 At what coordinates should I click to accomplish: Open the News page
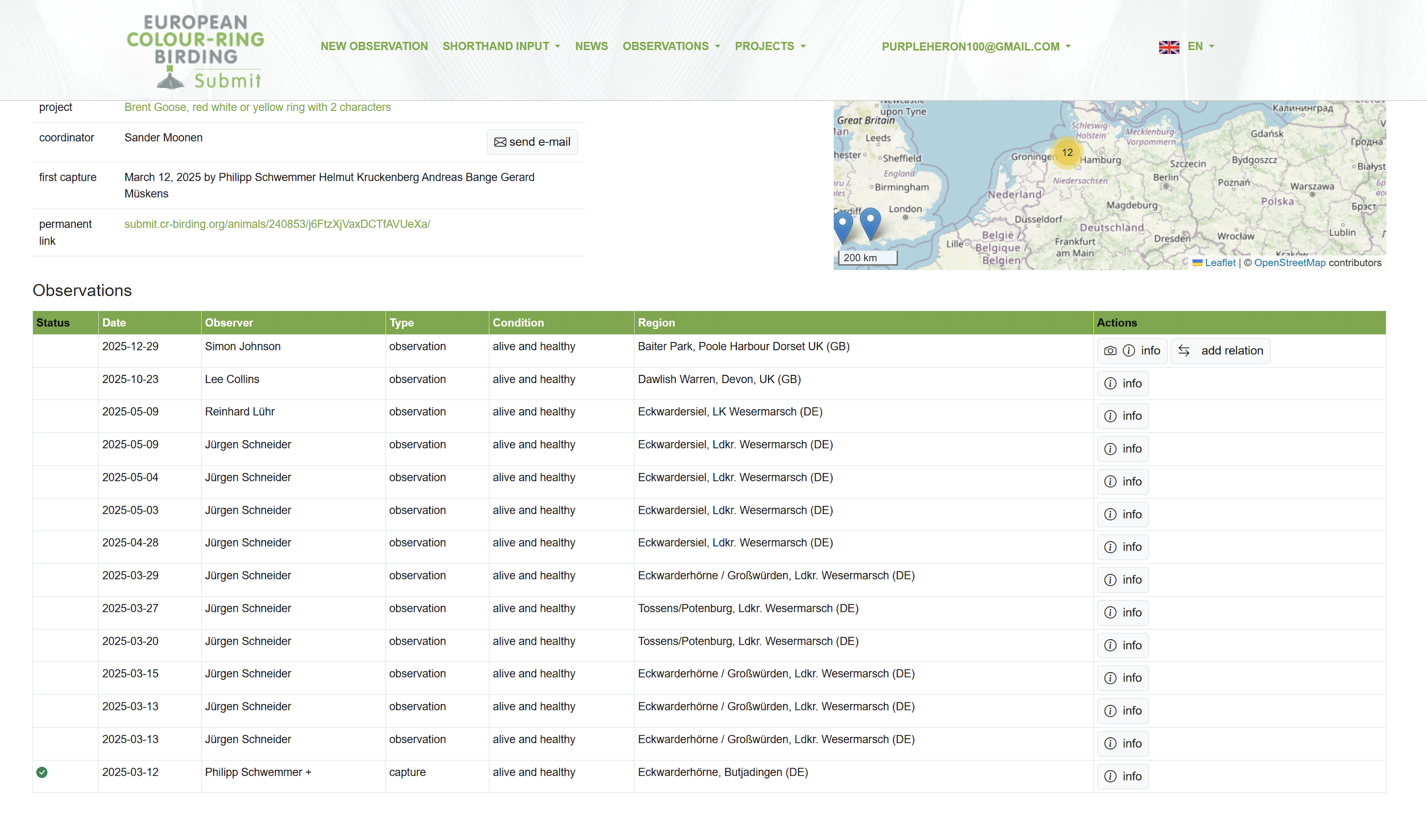(591, 46)
